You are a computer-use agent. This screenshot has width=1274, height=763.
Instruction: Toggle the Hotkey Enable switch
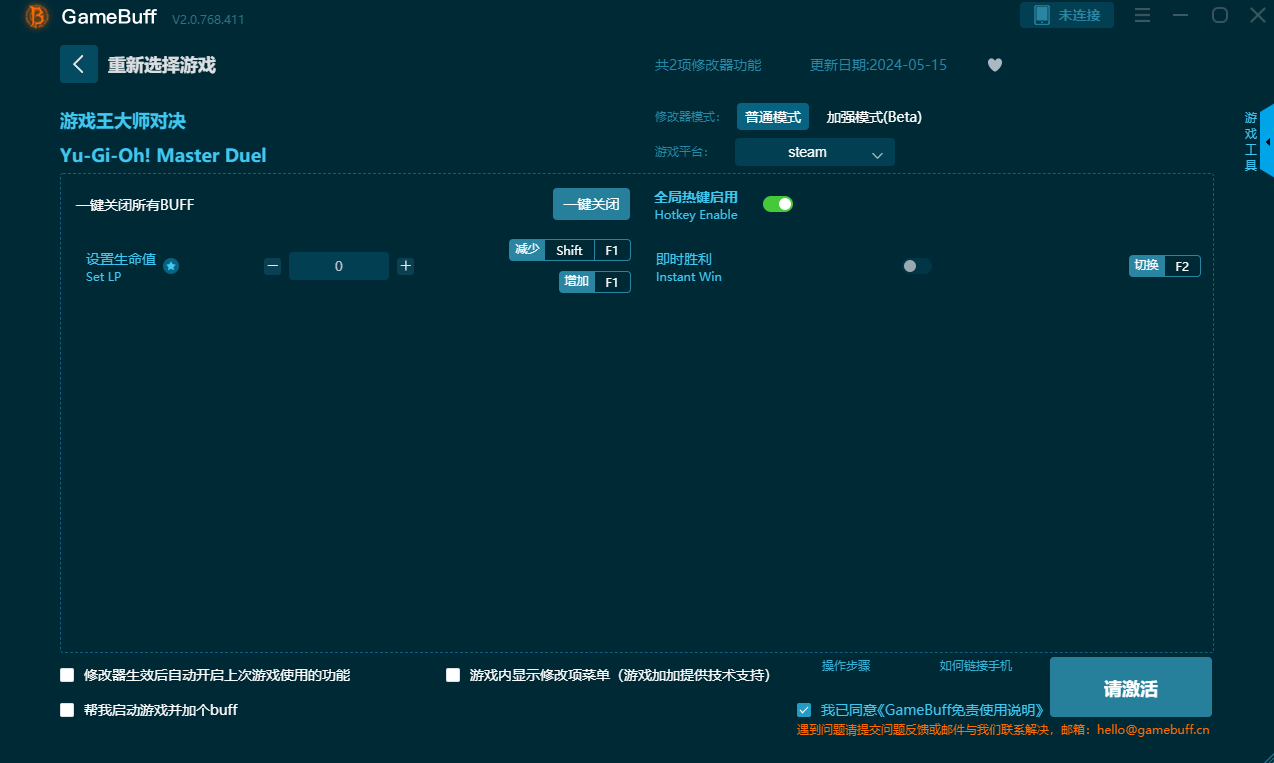point(778,204)
